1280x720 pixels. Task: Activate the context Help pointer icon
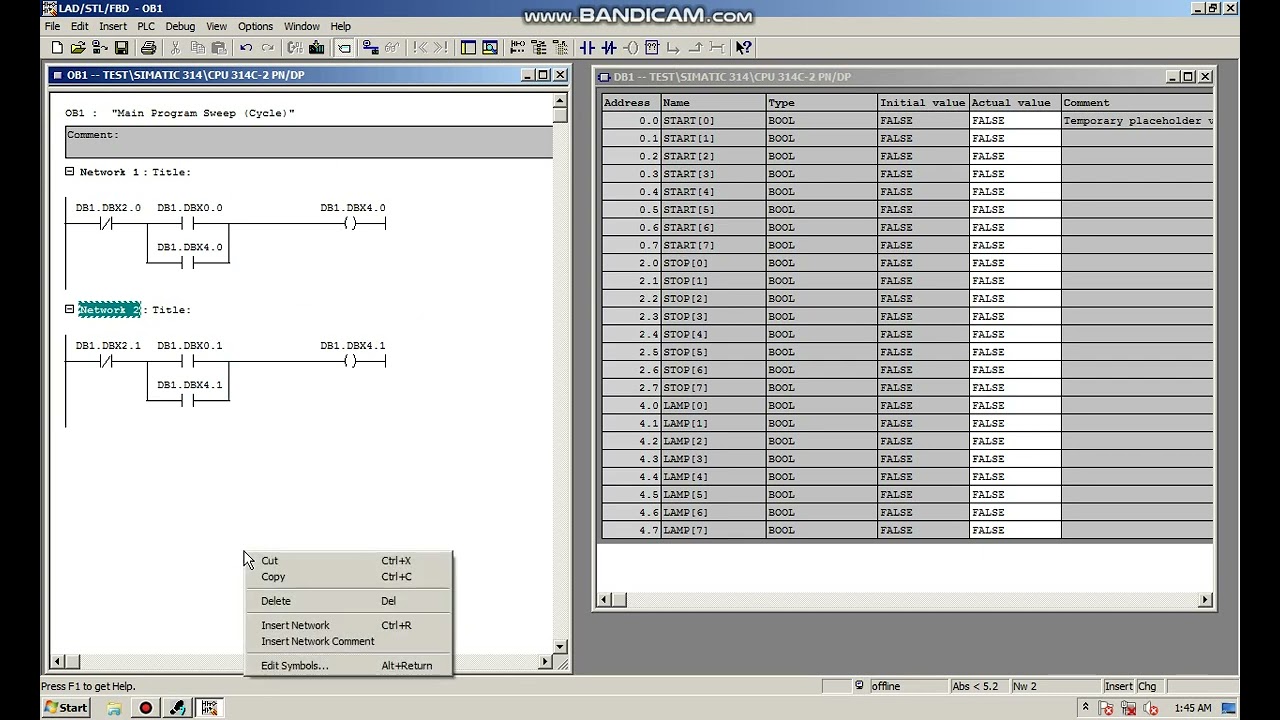tap(744, 48)
